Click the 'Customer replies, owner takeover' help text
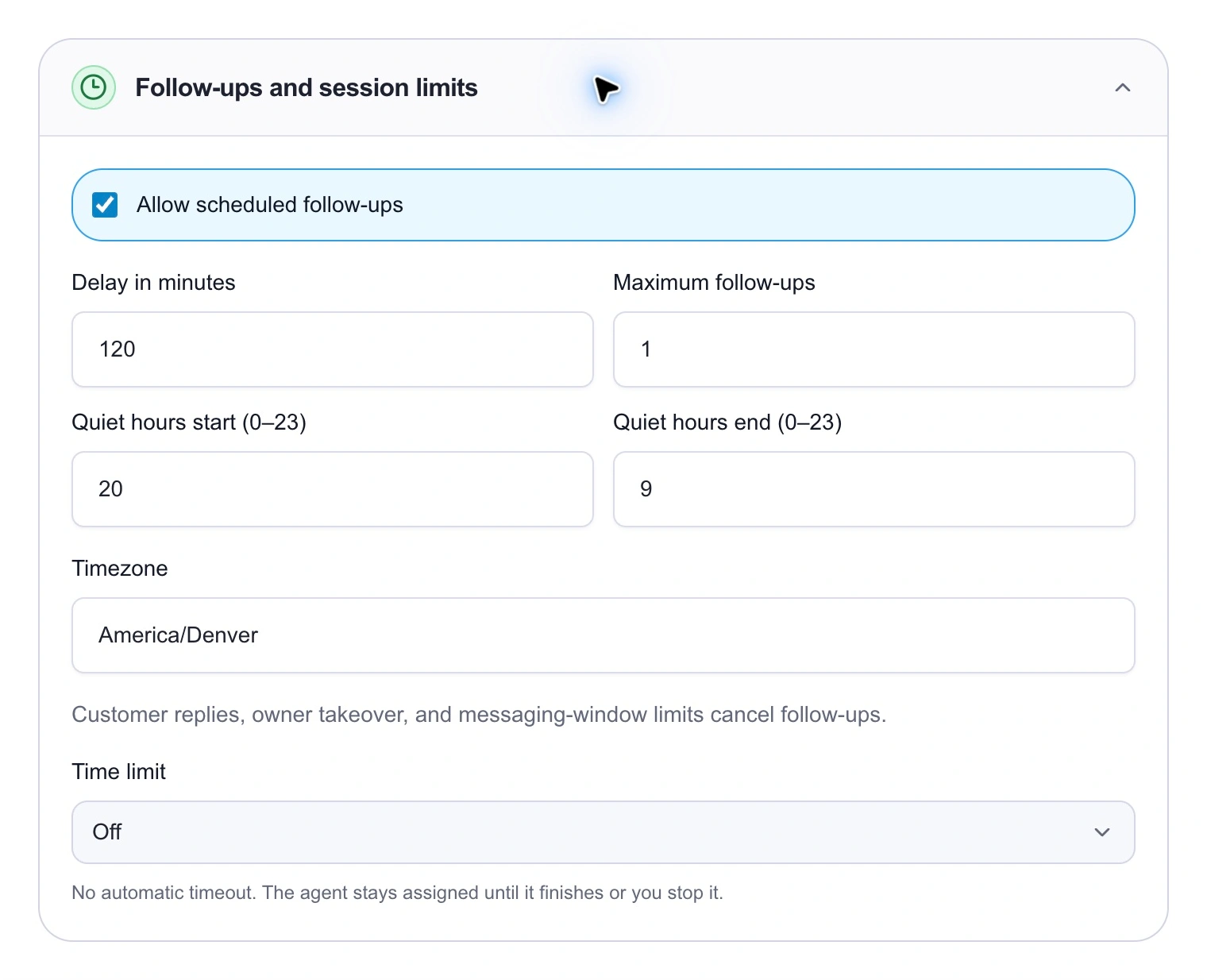The height and width of the screenshot is (980, 1207). (479, 715)
